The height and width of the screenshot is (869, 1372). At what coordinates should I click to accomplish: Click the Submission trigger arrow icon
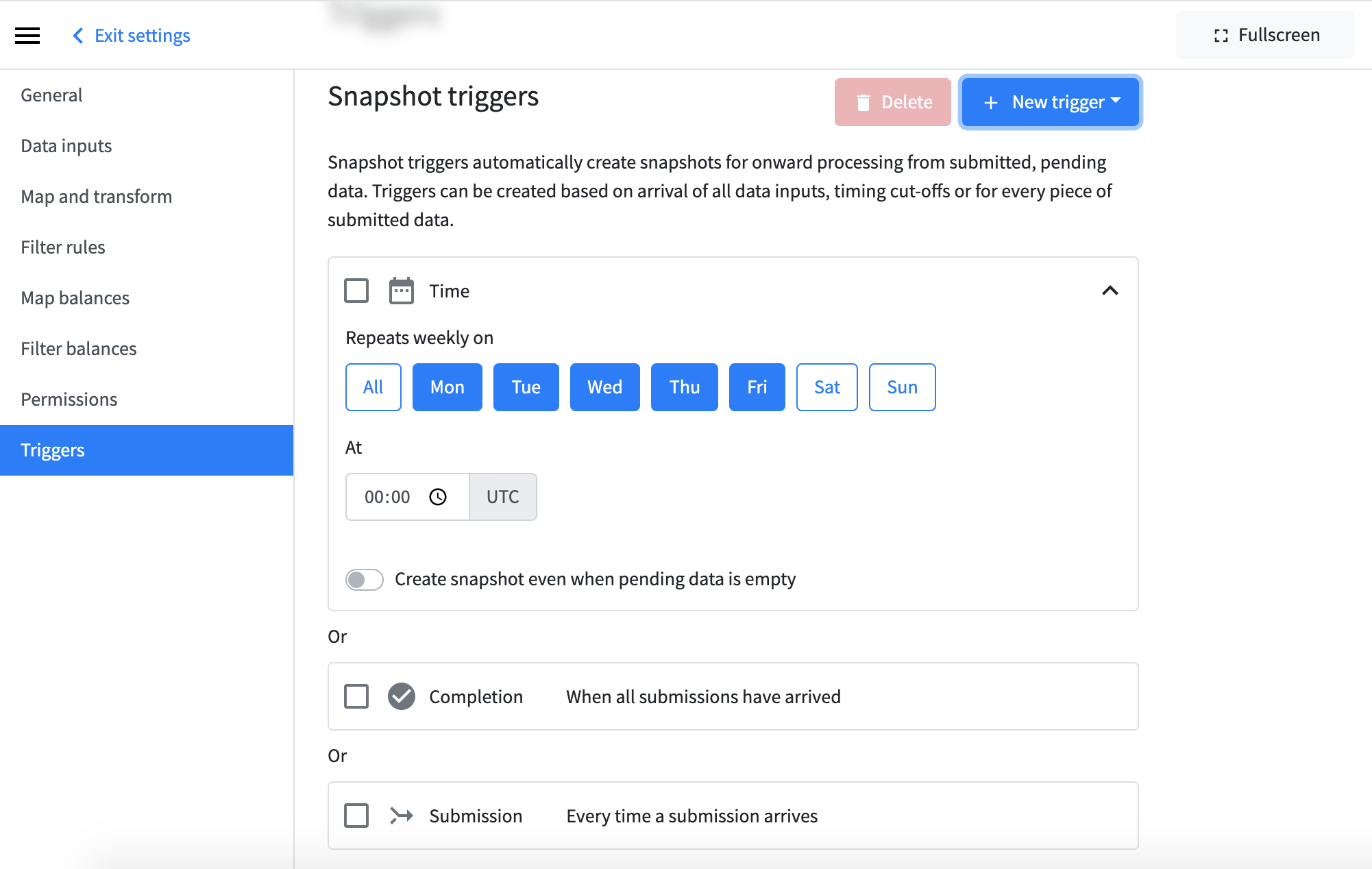[x=402, y=816]
